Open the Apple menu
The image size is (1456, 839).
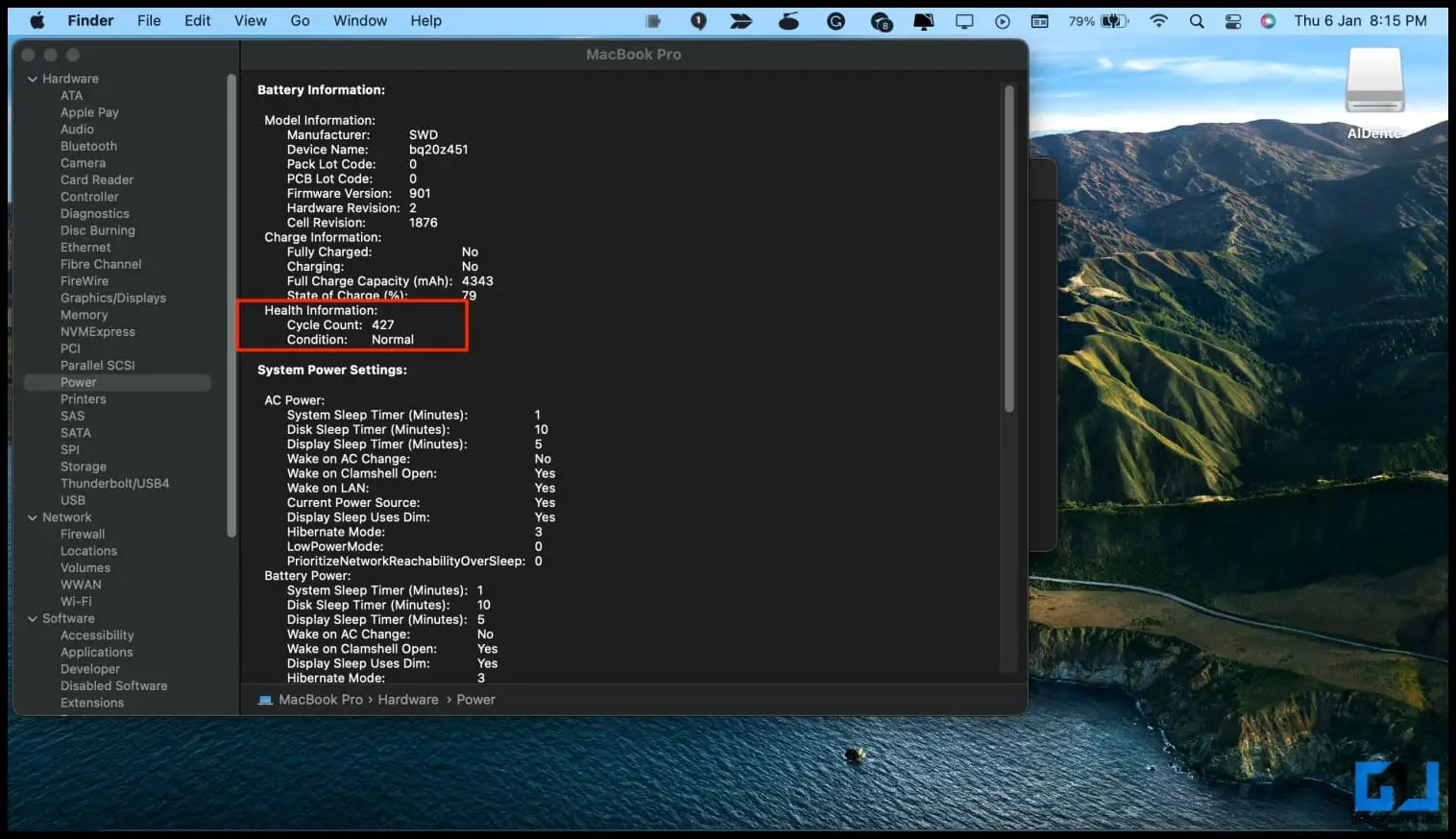click(x=37, y=20)
